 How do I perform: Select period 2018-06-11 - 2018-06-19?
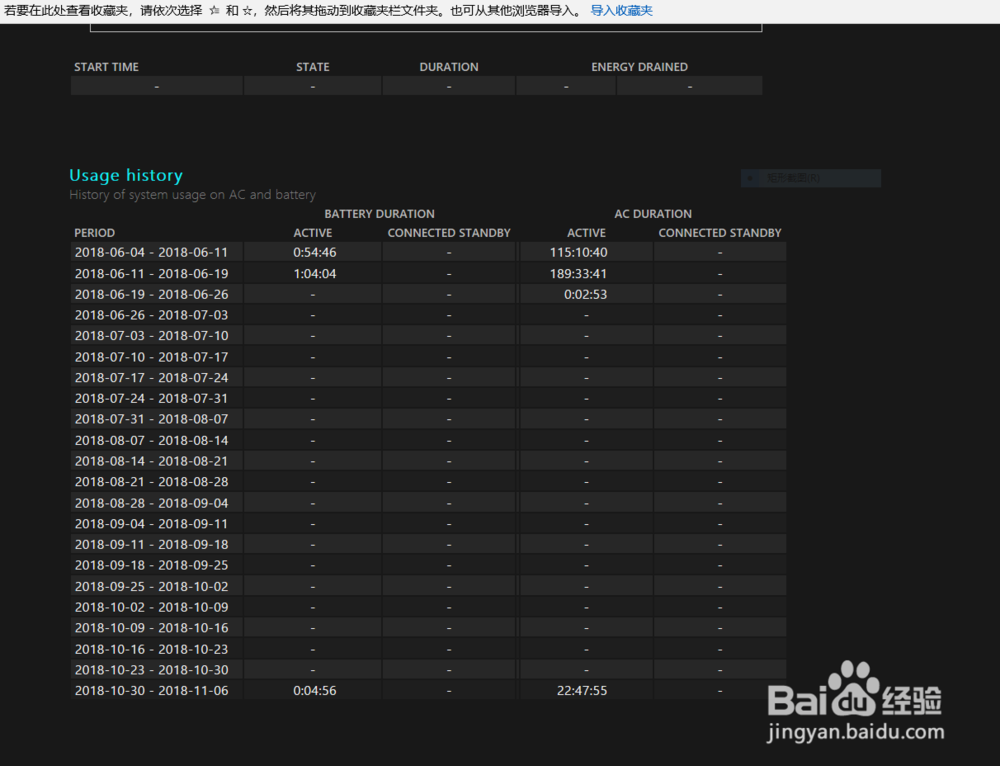(151, 274)
